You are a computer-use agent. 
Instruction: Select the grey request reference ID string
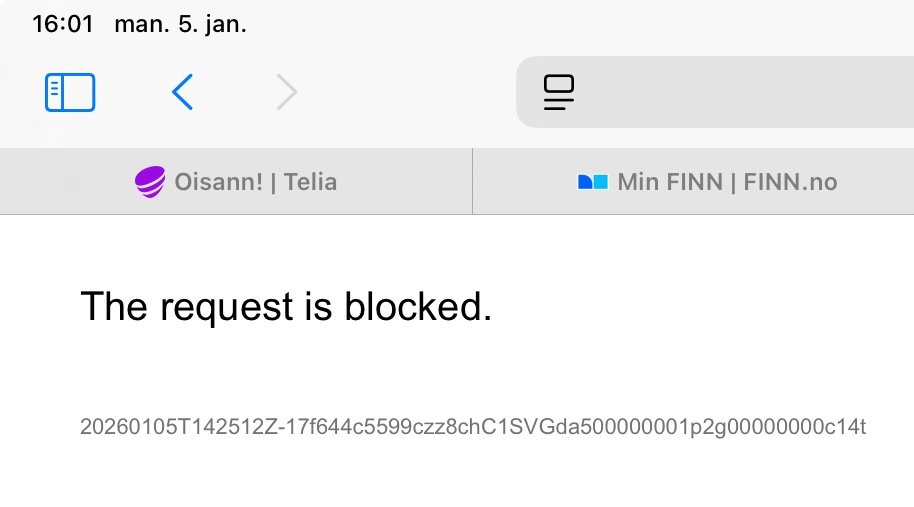(x=472, y=427)
